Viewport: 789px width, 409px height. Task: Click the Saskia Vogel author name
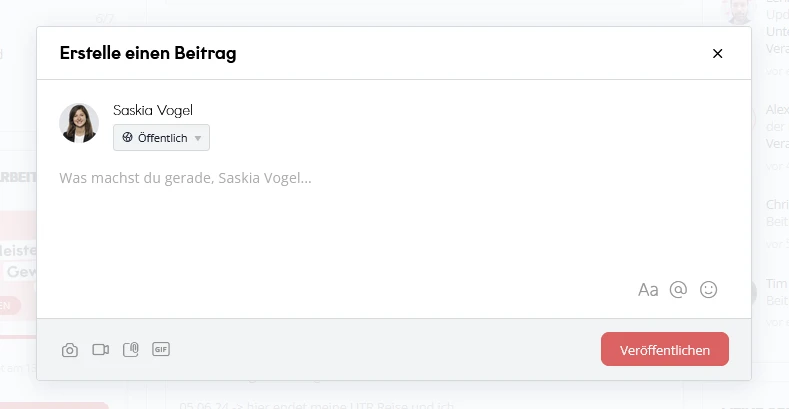[153, 110]
